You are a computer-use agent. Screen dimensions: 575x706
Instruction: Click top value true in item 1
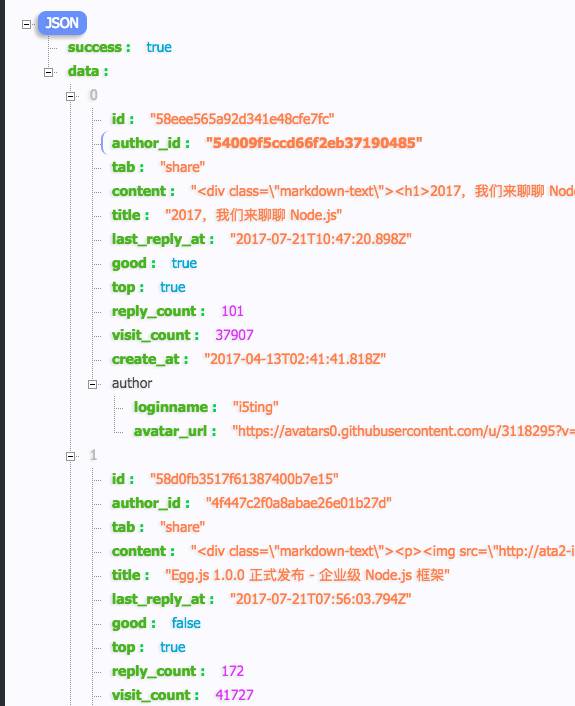[173, 647]
